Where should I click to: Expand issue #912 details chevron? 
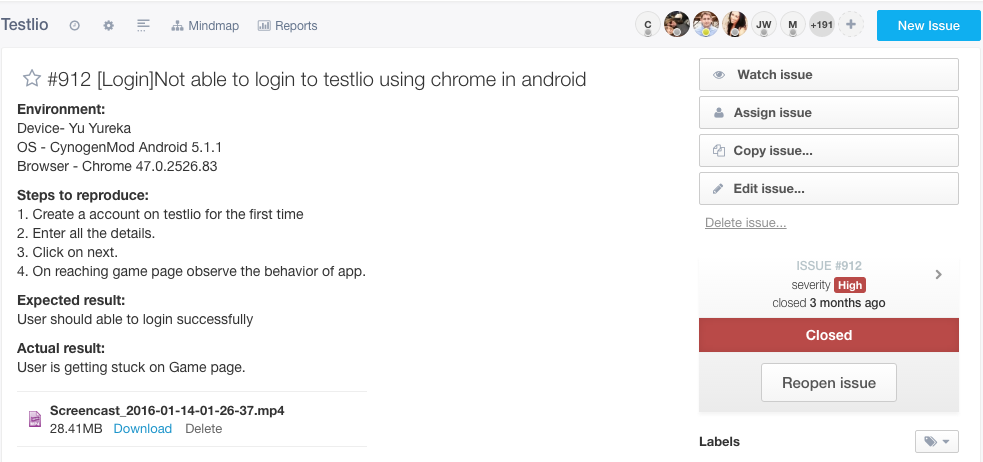click(x=938, y=274)
